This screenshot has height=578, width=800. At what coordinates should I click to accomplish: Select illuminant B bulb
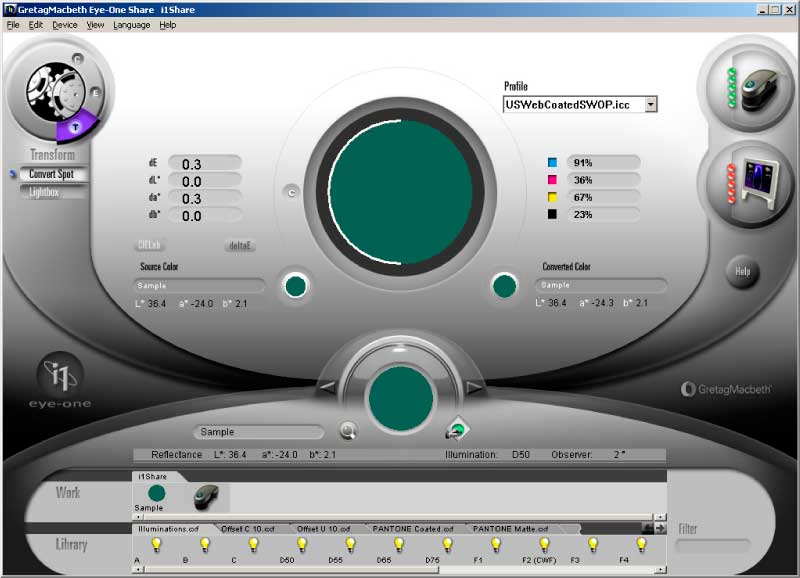coord(205,545)
